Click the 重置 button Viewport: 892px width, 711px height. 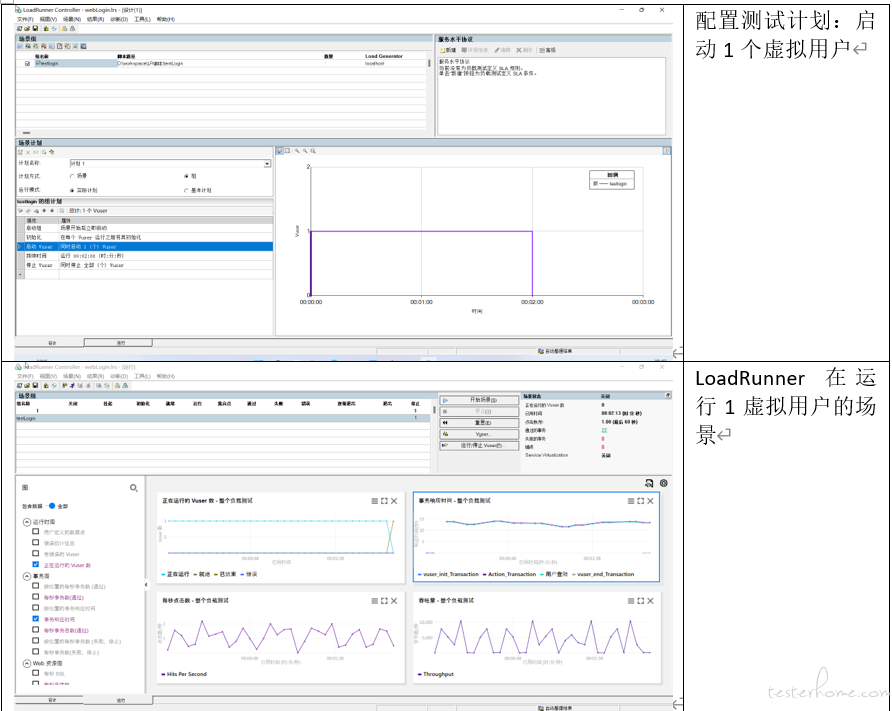pos(480,423)
